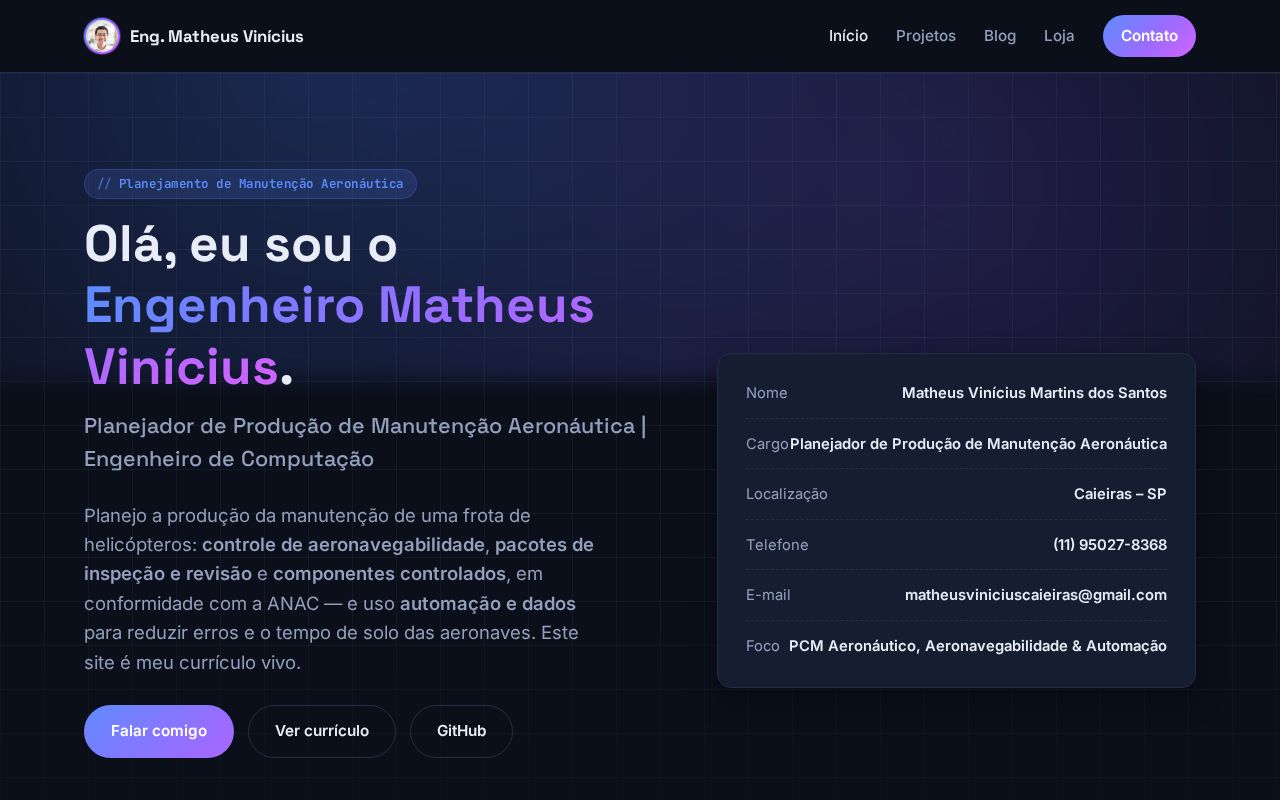This screenshot has width=1280, height=800.
Task: Click the location 'Caieiras – SP'
Action: 1120,494
